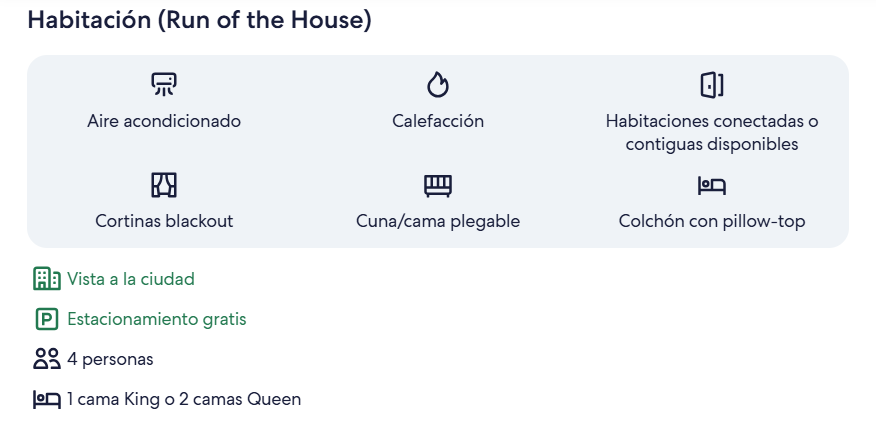Click the connecting rooms door icon
This screenshot has height=425, width=876.
711,85
